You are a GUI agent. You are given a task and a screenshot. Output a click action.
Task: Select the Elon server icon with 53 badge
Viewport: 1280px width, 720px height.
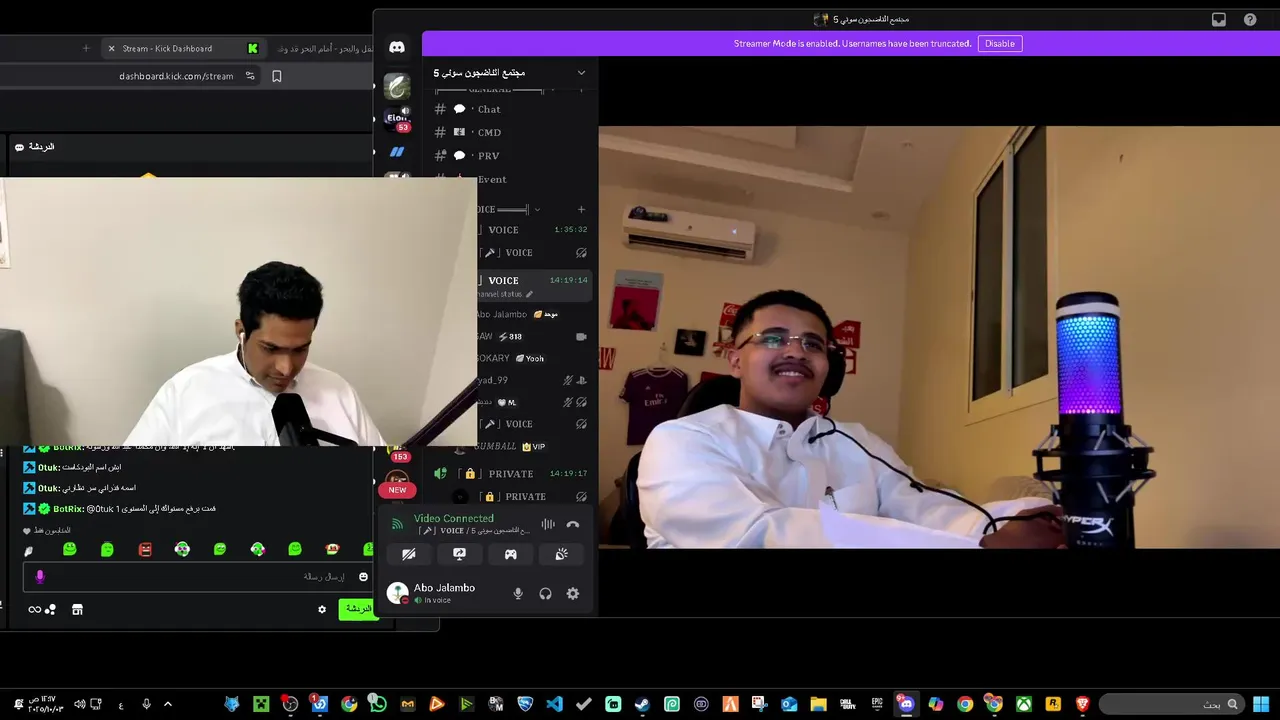tap(398, 118)
